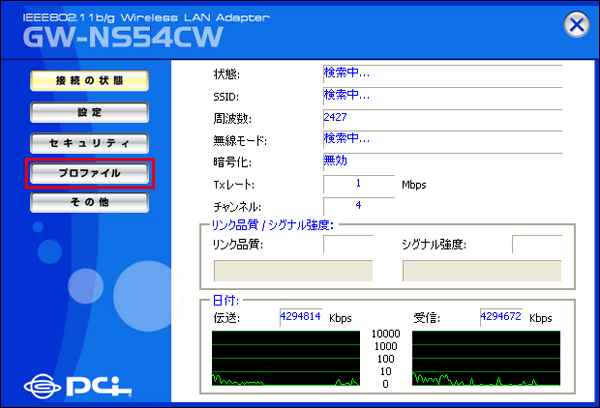Viewport: 600px width, 408px height.
Task: Click the 暗号化 field showing 無効
Action: [442, 161]
